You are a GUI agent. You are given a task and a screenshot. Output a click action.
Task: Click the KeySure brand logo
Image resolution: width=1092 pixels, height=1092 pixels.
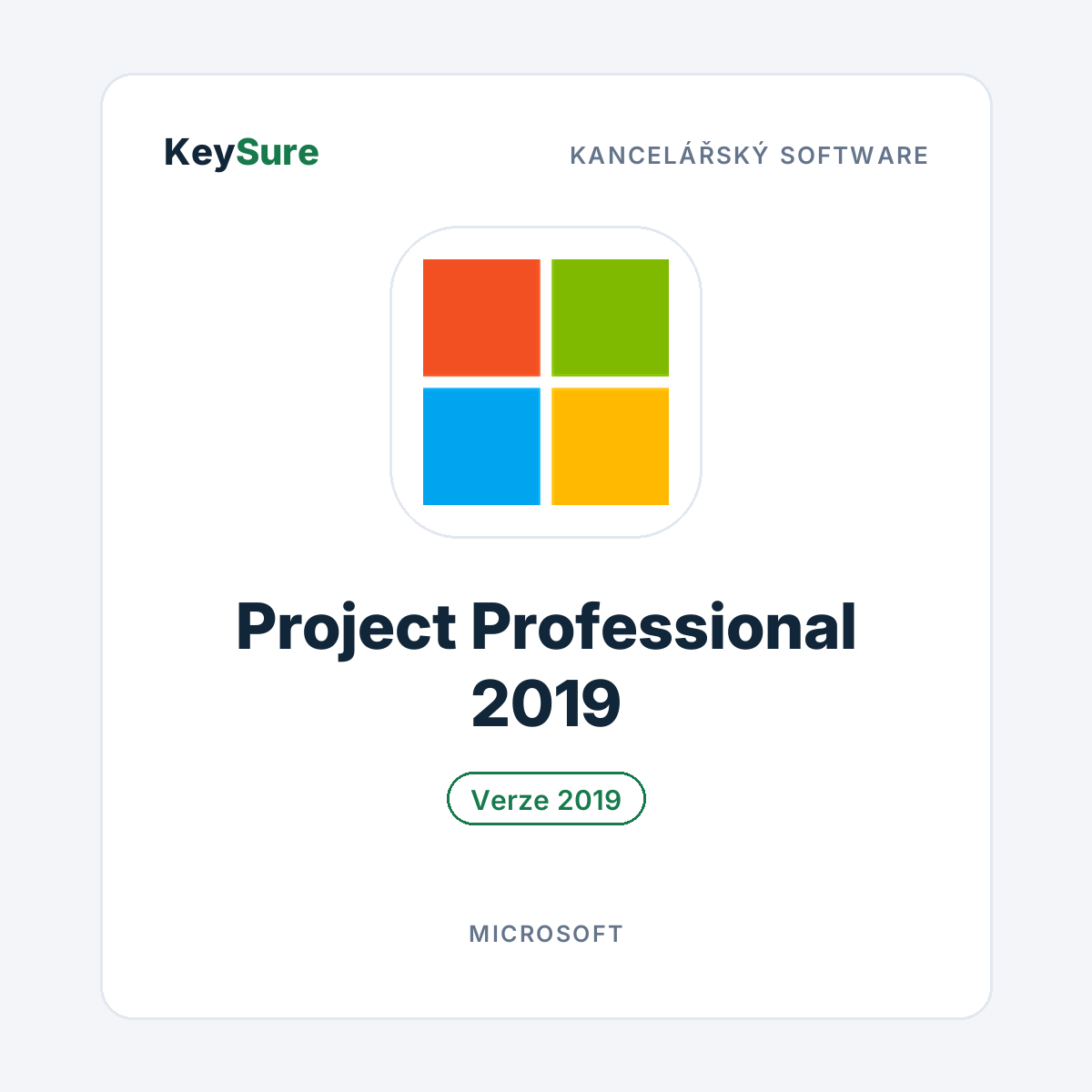pyautogui.click(x=241, y=153)
